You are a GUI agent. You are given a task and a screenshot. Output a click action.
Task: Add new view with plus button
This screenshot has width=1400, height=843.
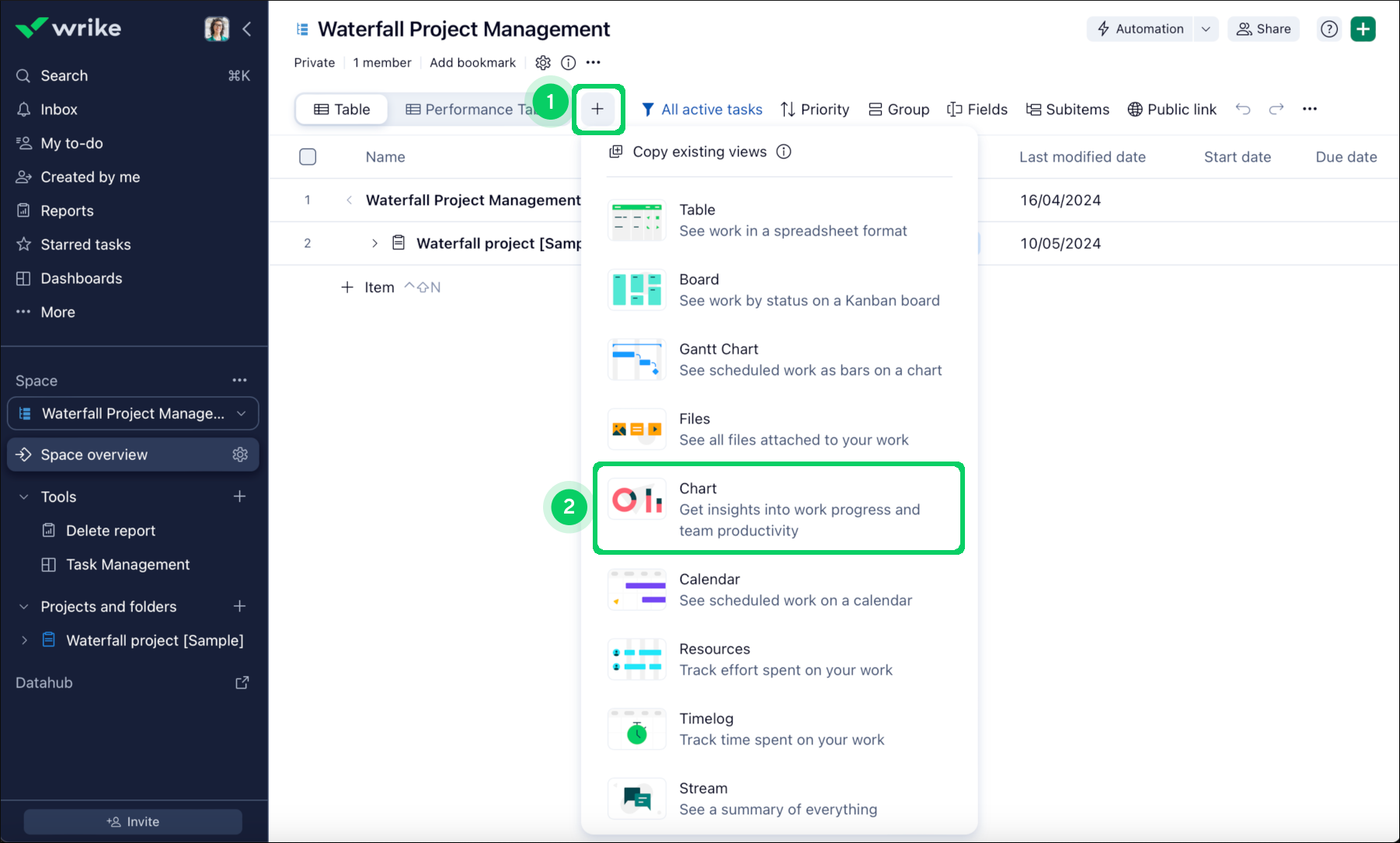point(597,110)
